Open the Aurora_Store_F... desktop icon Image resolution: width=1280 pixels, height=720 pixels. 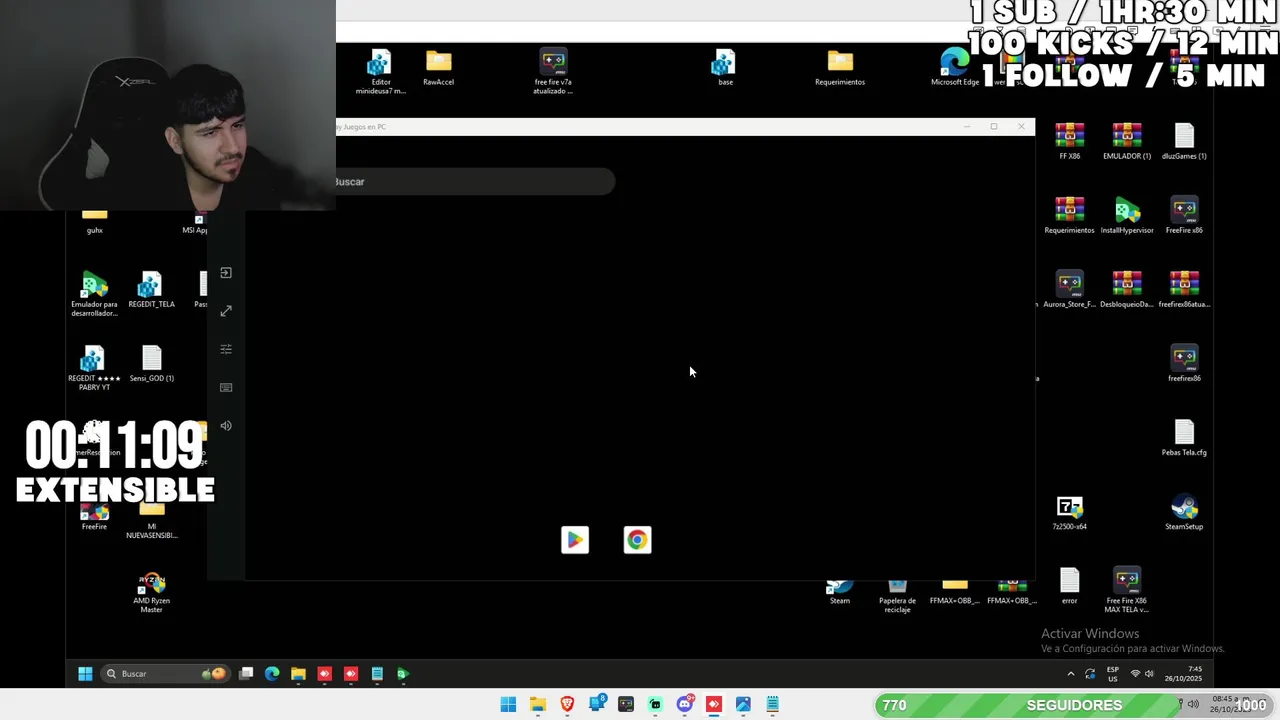pyautogui.click(x=1069, y=289)
